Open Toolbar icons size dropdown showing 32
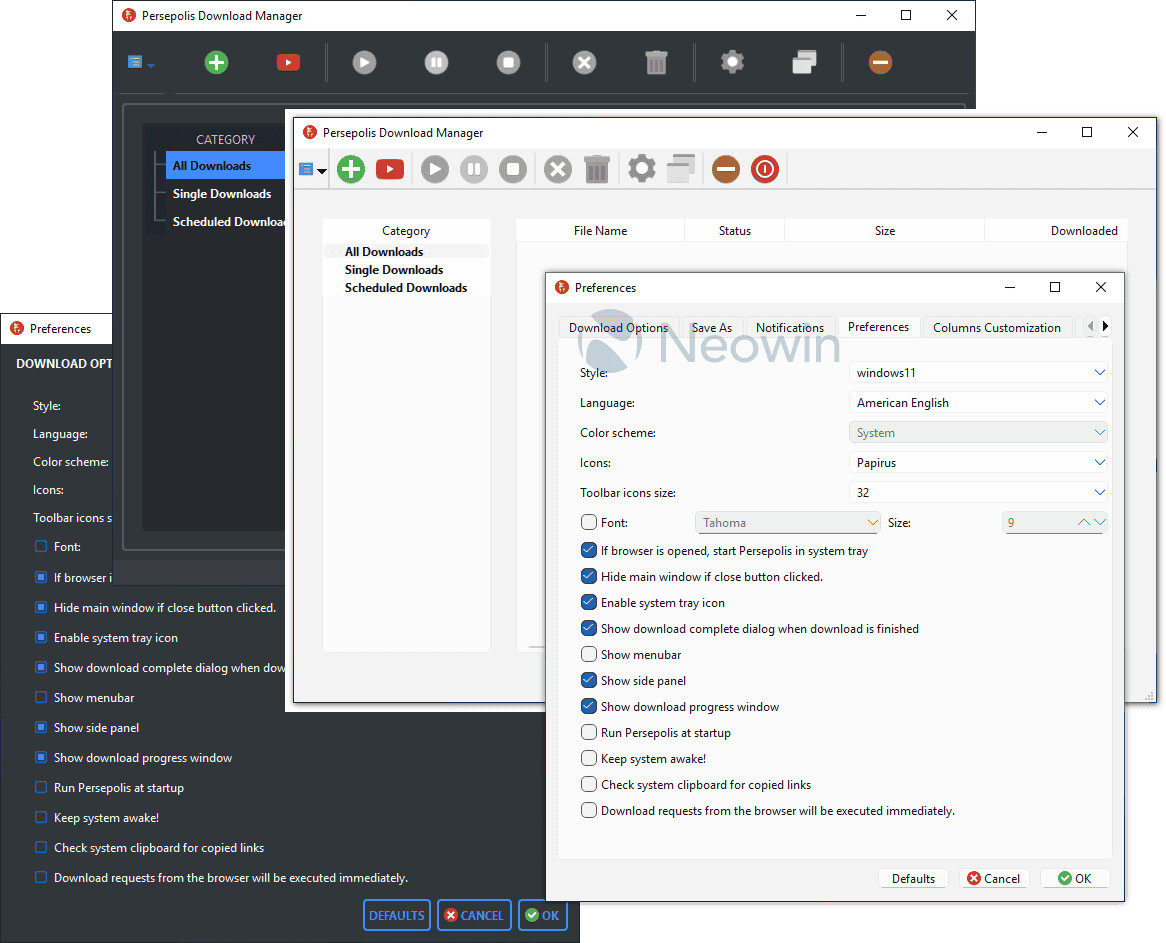The height and width of the screenshot is (943, 1166). [x=978, y=492]
